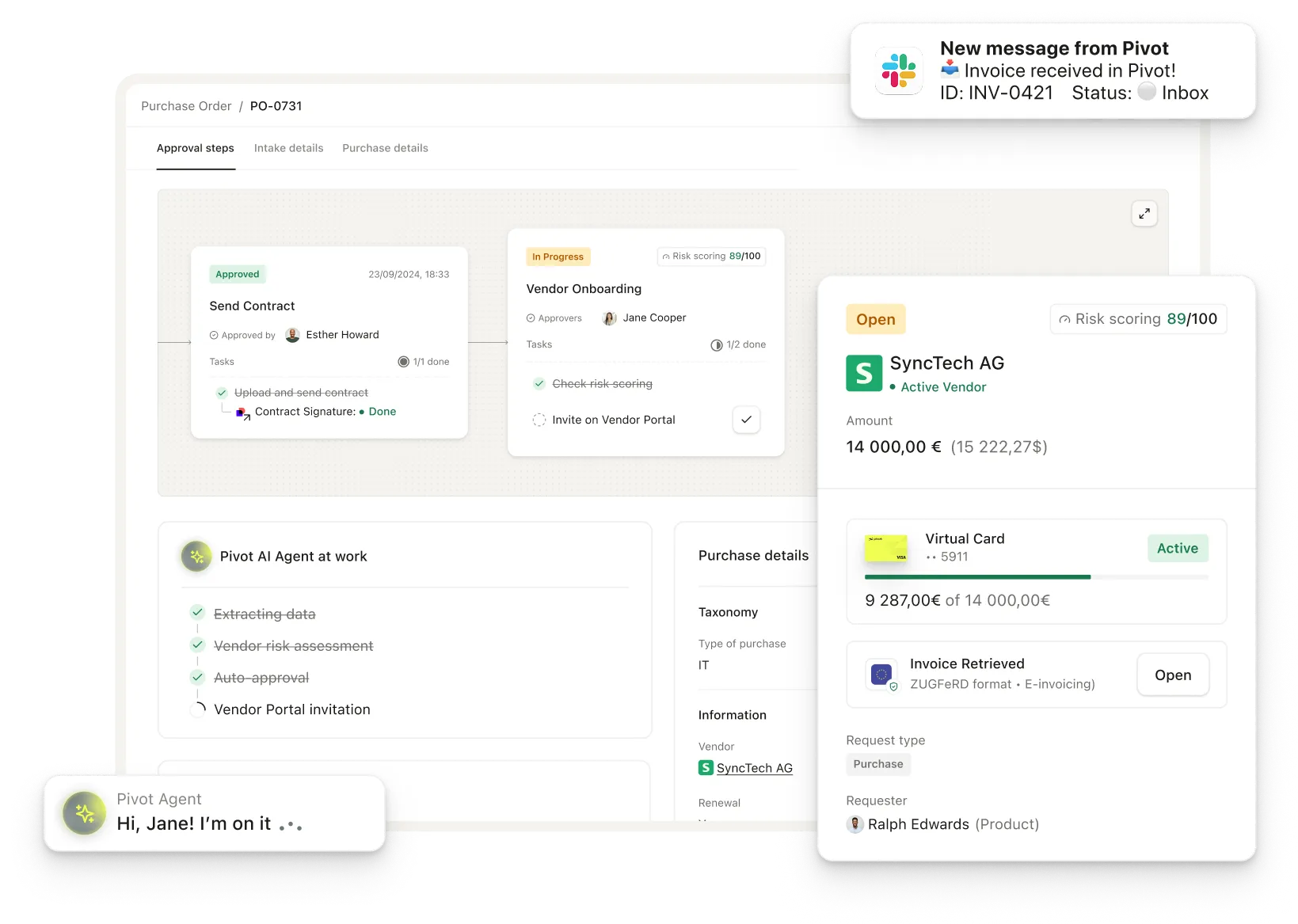1298x924 pixels.
Task: Click the In Progress status badge
Action: (x=558, y=257)
